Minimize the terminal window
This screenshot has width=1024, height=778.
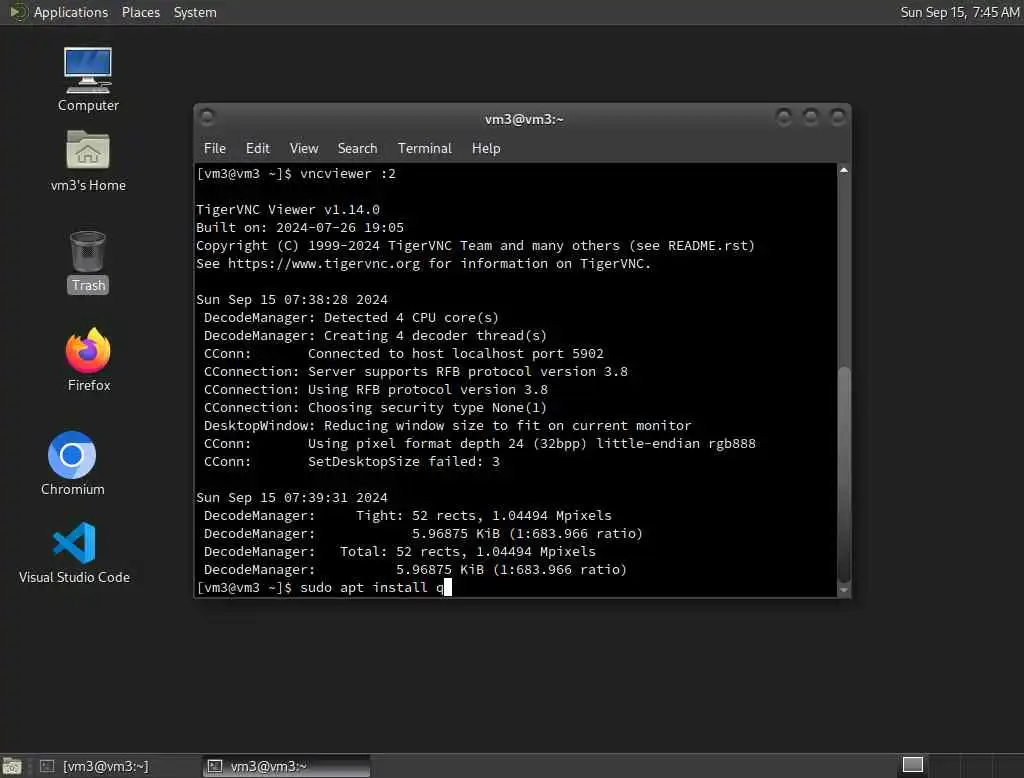coord(784,118)
